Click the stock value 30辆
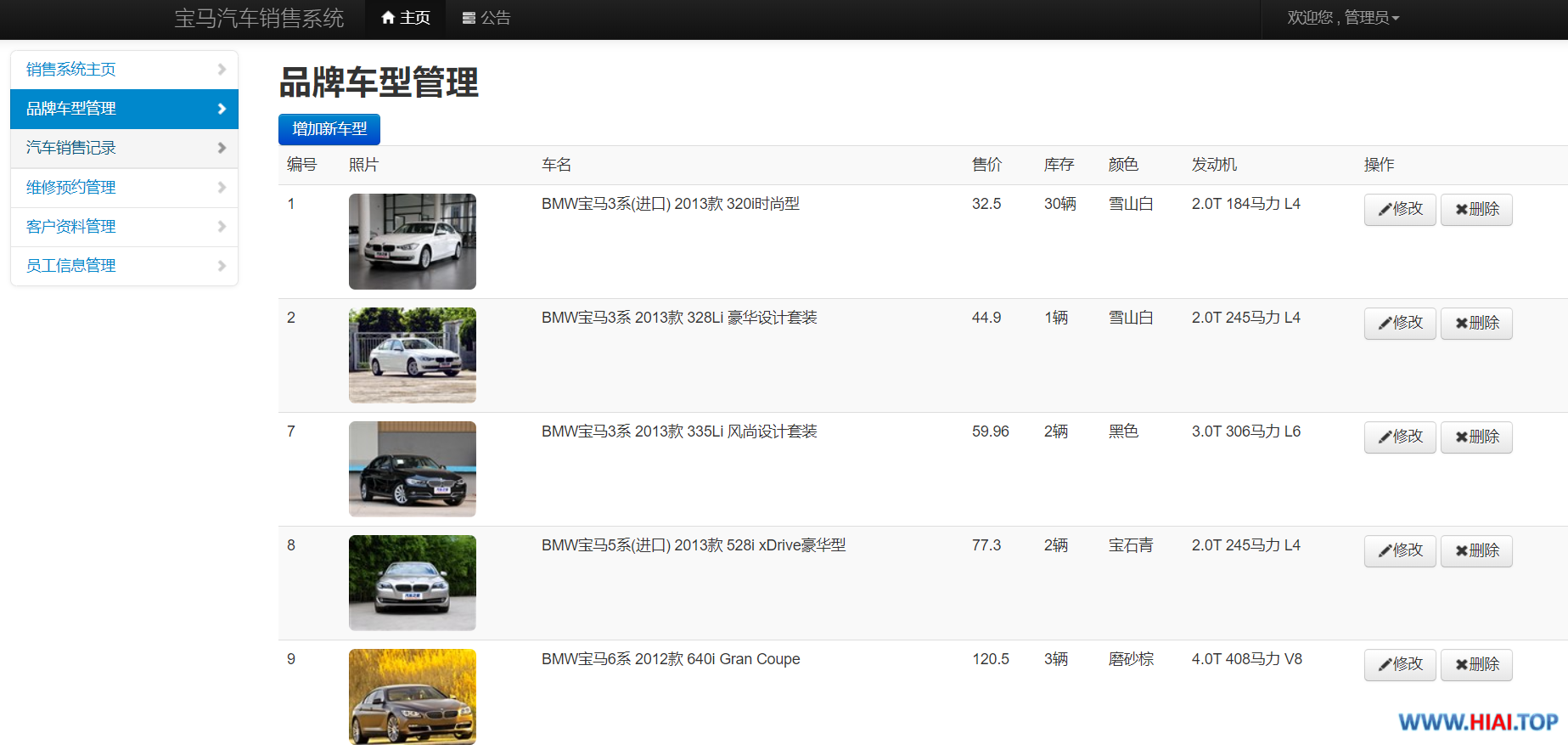 point(1060,204)
